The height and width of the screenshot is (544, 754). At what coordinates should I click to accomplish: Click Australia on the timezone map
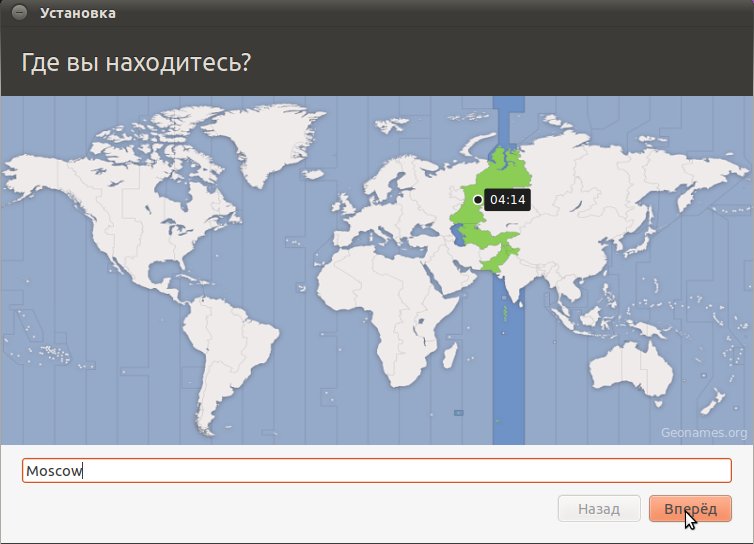pos(632,370)
